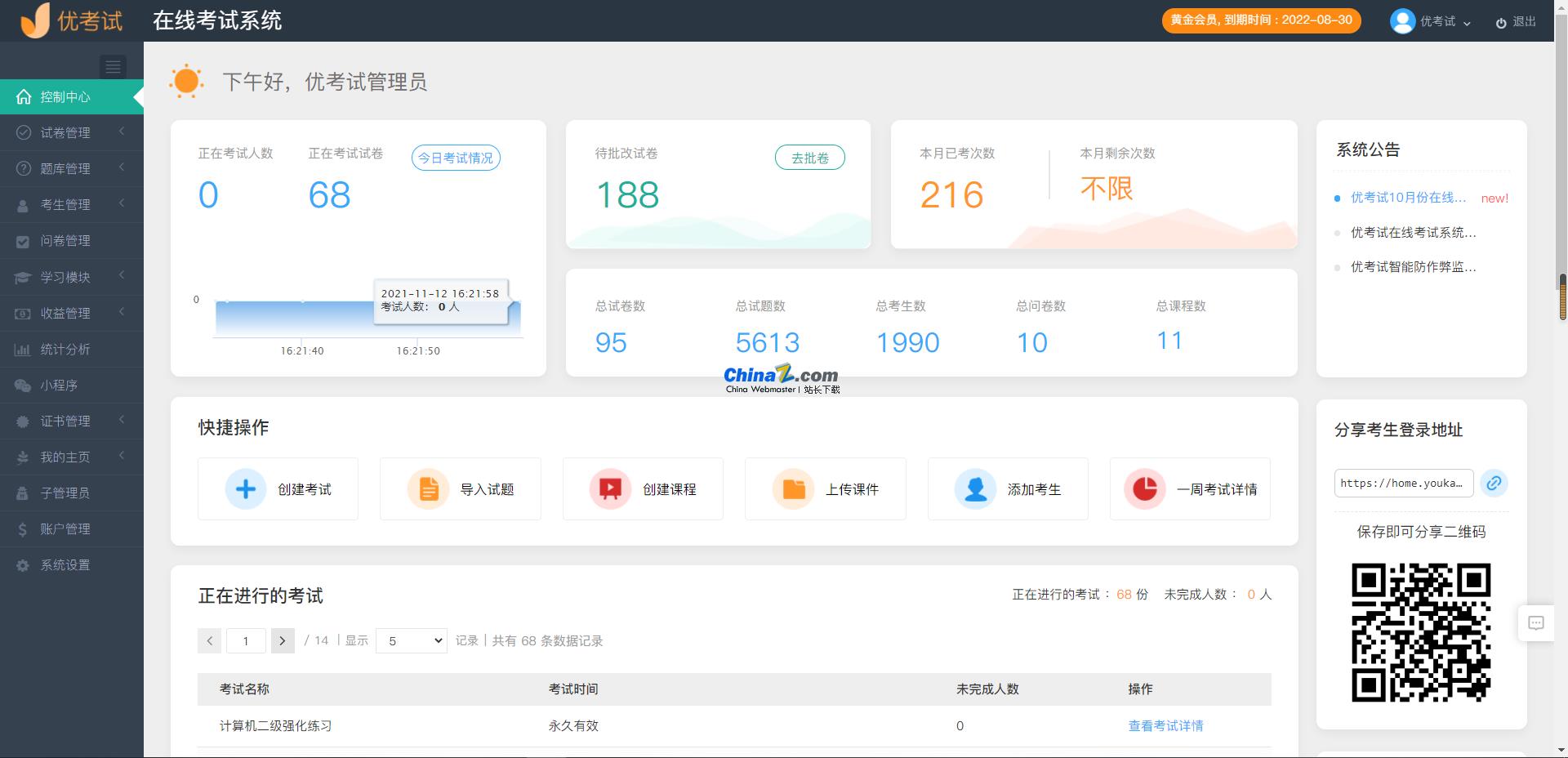
Task: Open 子管理员 menu item
Action: pos(72,493)
